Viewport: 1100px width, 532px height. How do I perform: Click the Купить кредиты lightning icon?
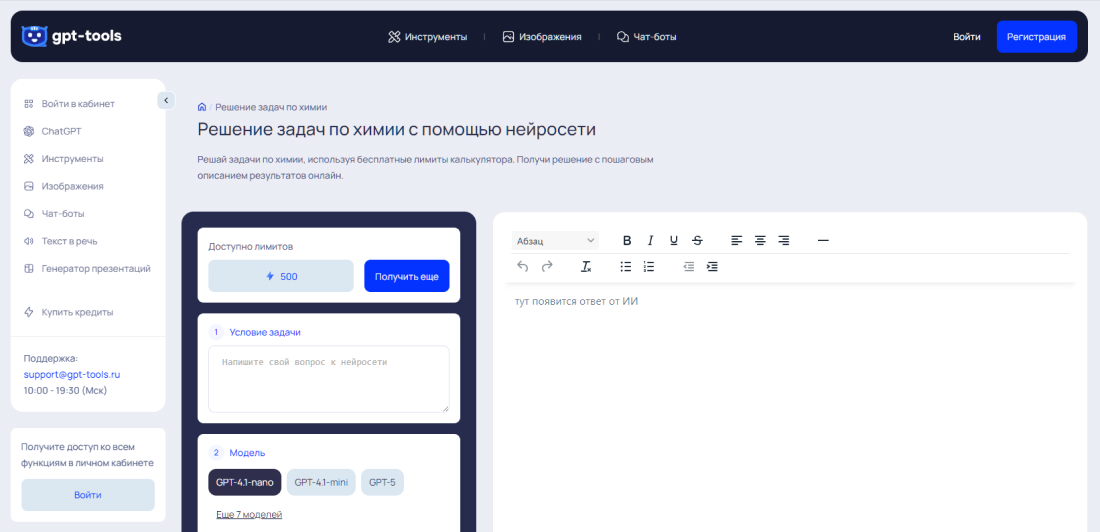pos(29,312)
